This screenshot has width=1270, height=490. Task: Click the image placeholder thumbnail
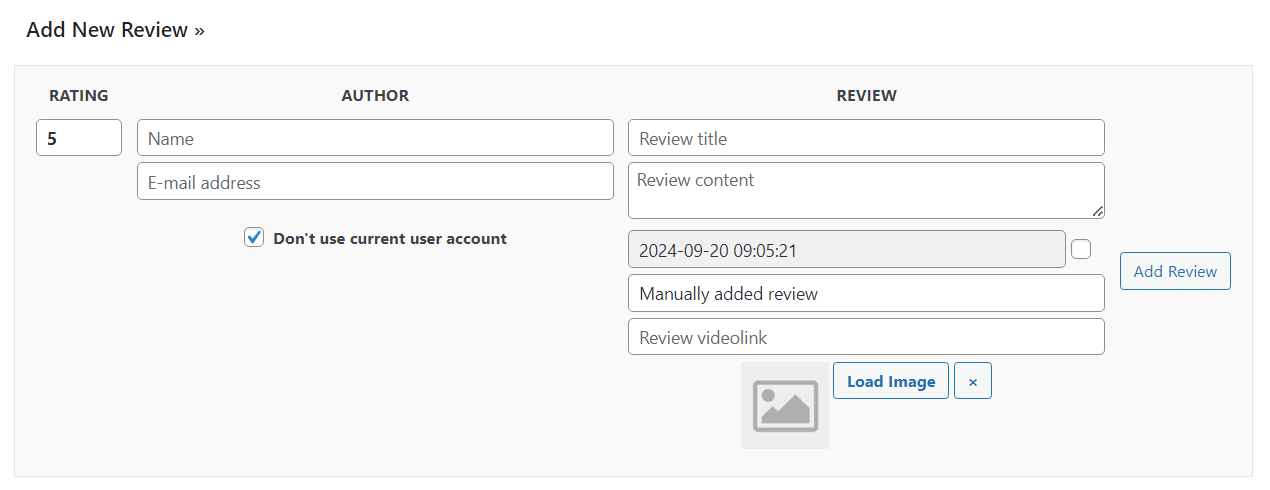[785, 405]
